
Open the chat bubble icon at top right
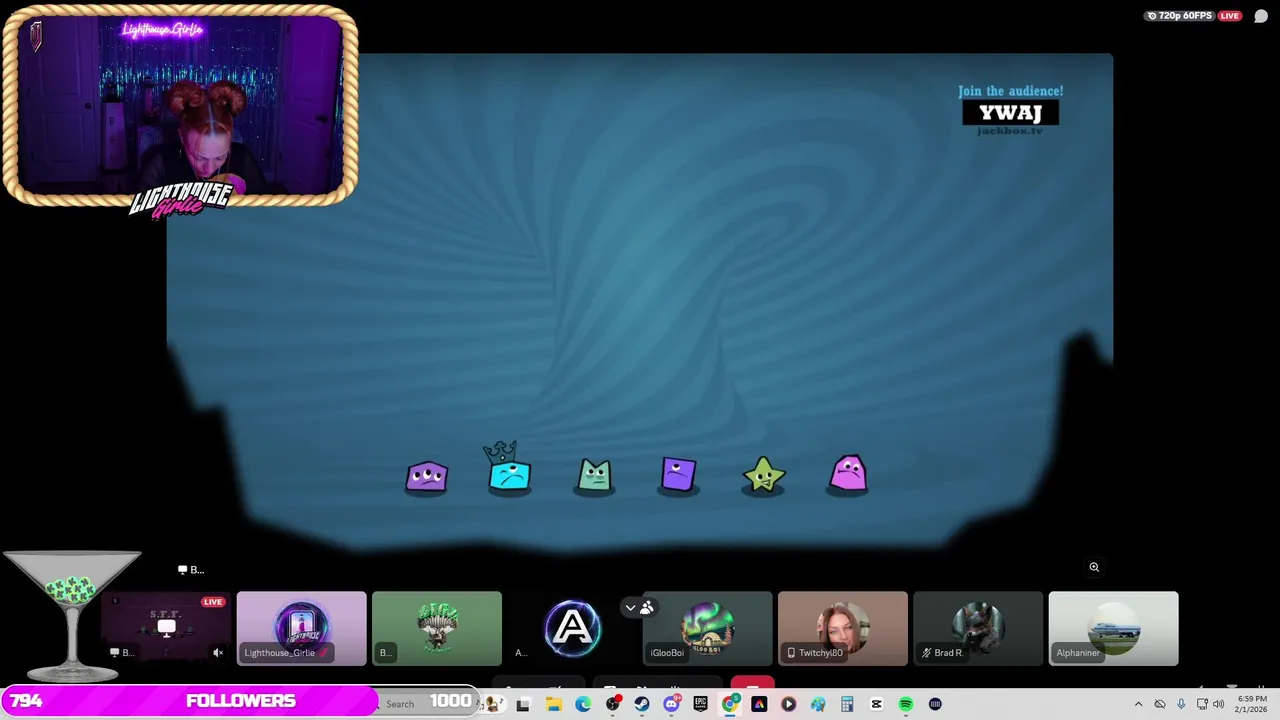[x=1261, y=16]
